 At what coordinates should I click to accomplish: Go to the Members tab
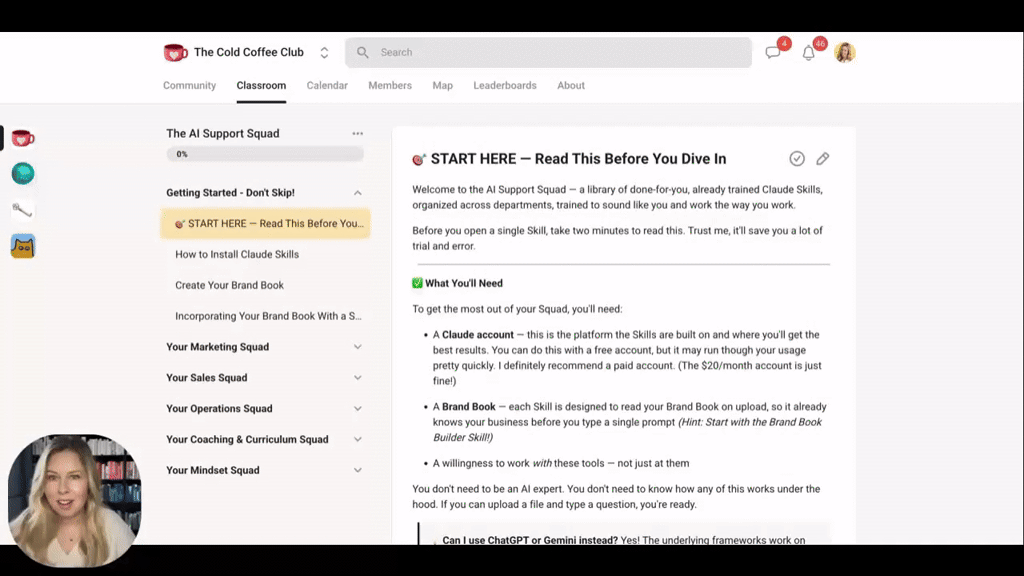coord(390,86)
